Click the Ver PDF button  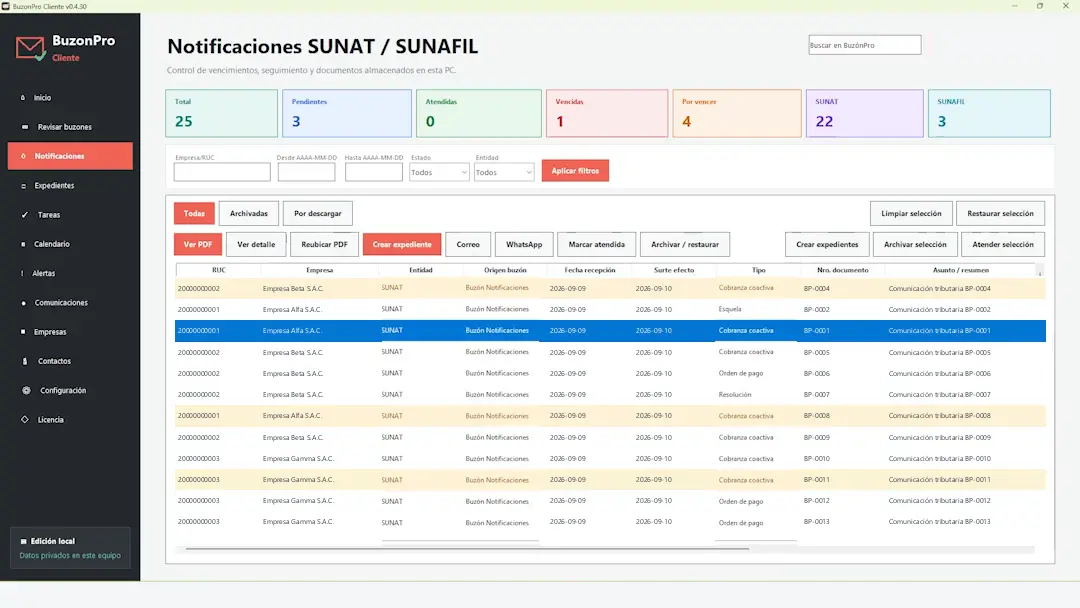coord(198,244)
